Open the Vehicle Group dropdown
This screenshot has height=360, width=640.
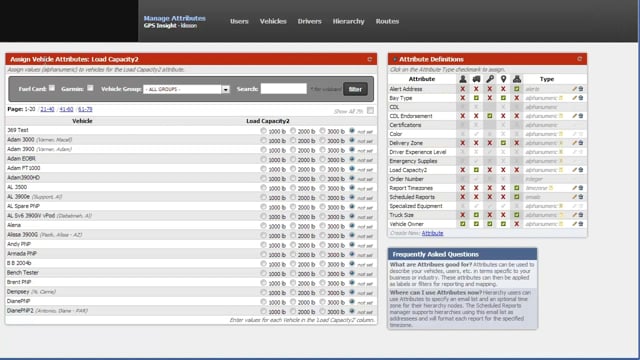[186, 89]
